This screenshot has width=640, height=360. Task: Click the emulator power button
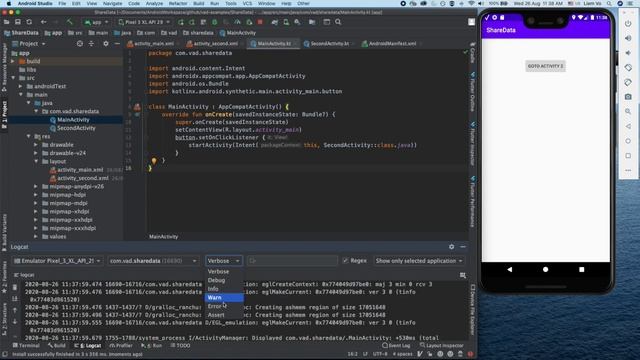pos(628,23)
